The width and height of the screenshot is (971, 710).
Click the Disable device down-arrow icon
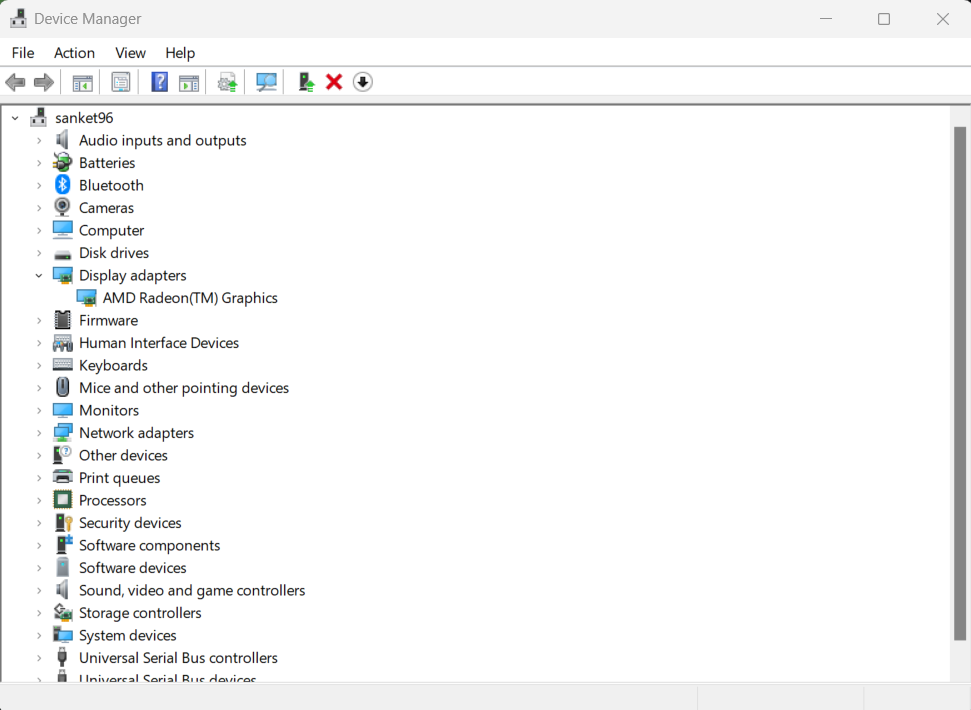tap(362, 81)
